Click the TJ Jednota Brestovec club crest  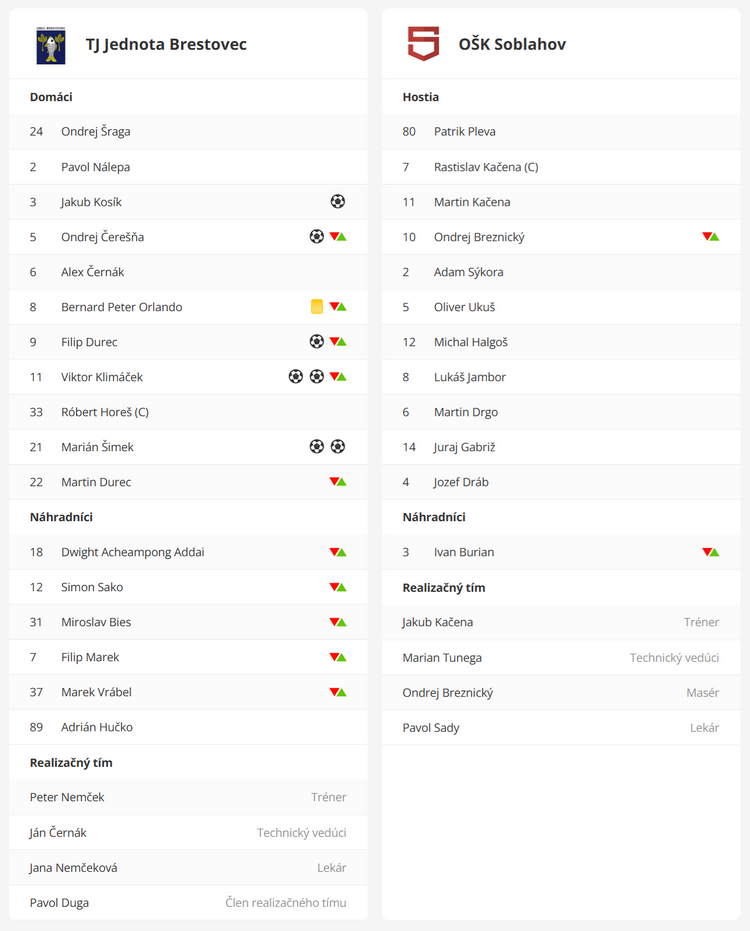(50, 45)
